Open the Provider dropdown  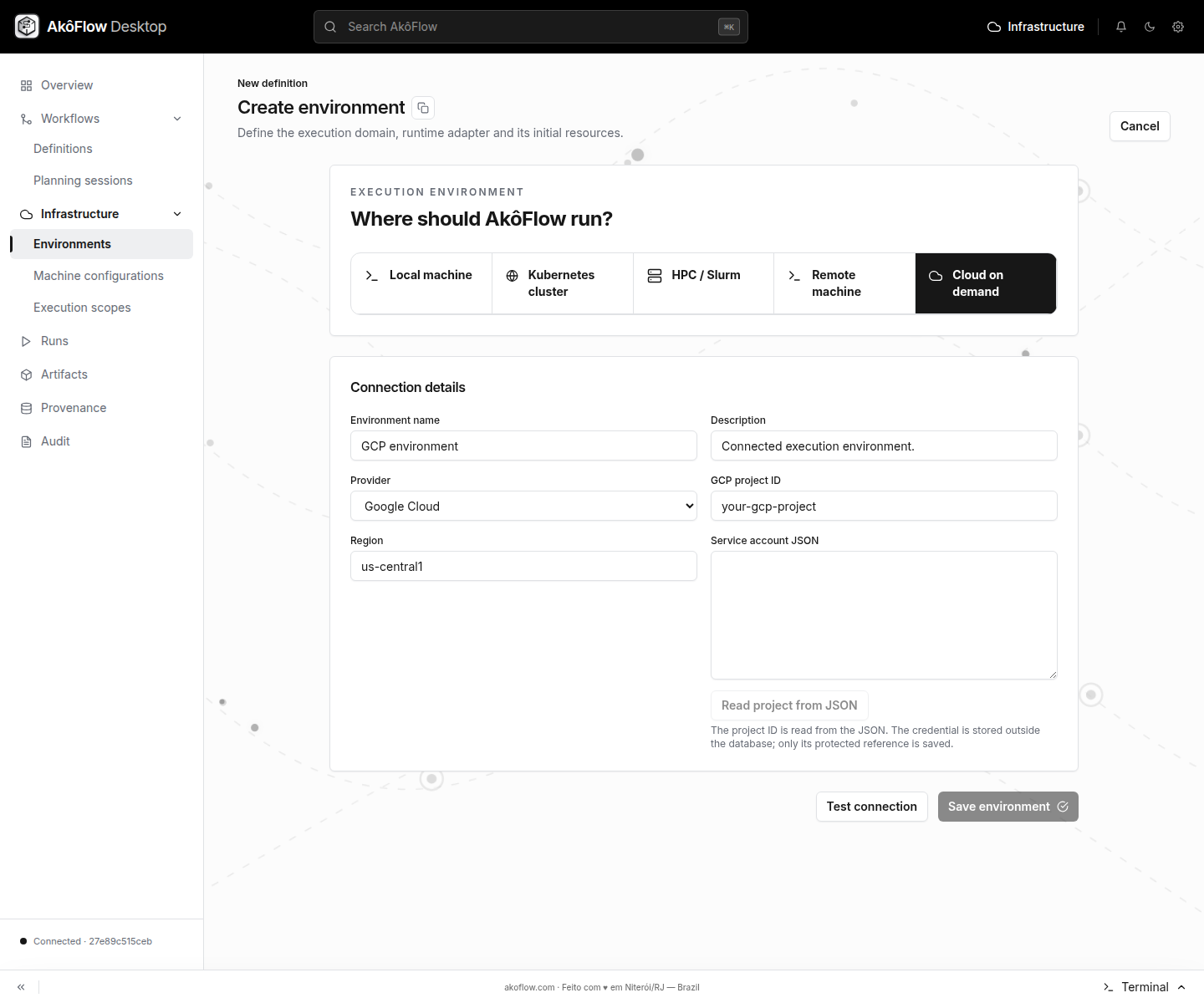coord(523,506)
